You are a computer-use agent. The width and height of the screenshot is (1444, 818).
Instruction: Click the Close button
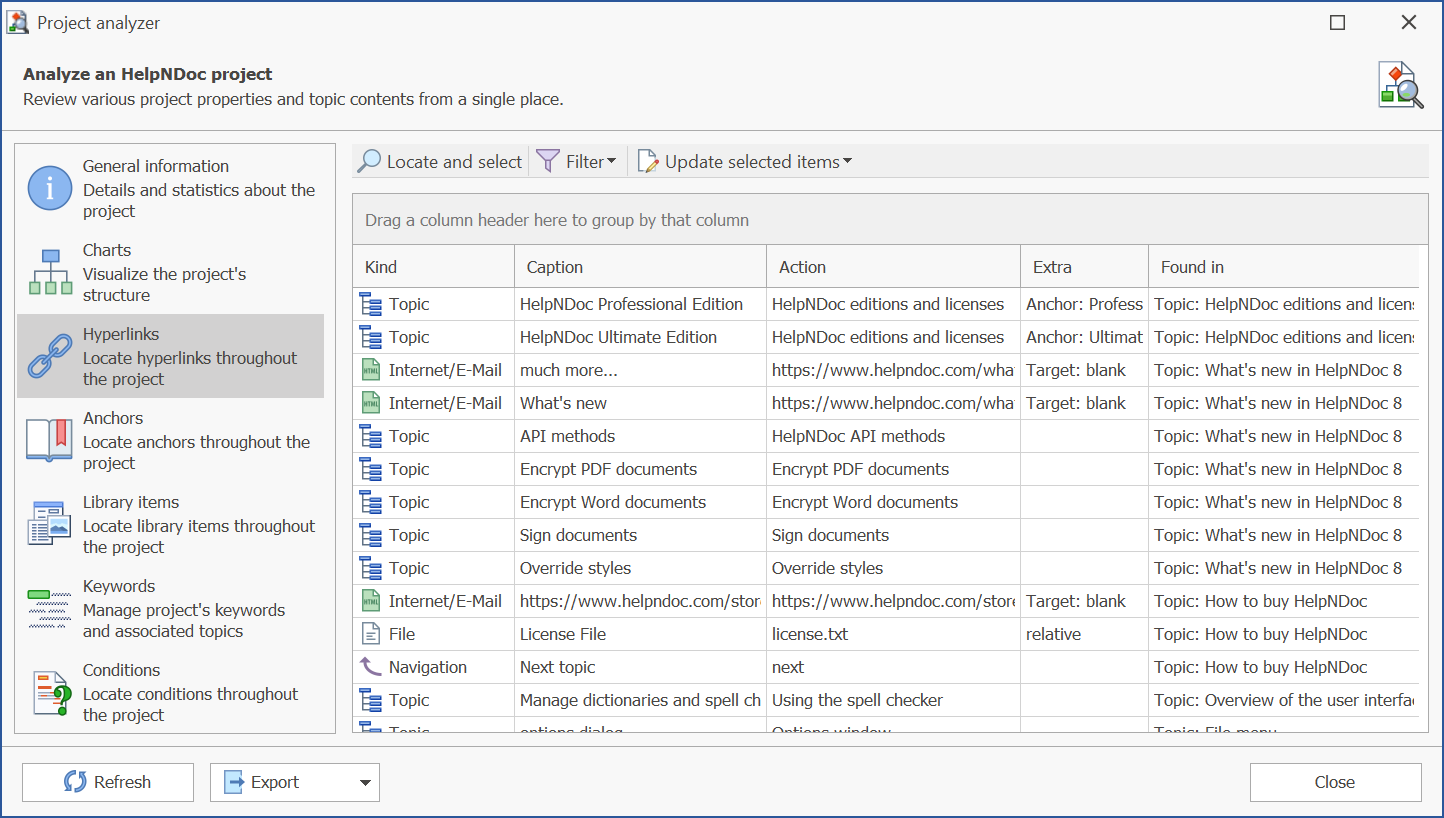pos(1335,782)
